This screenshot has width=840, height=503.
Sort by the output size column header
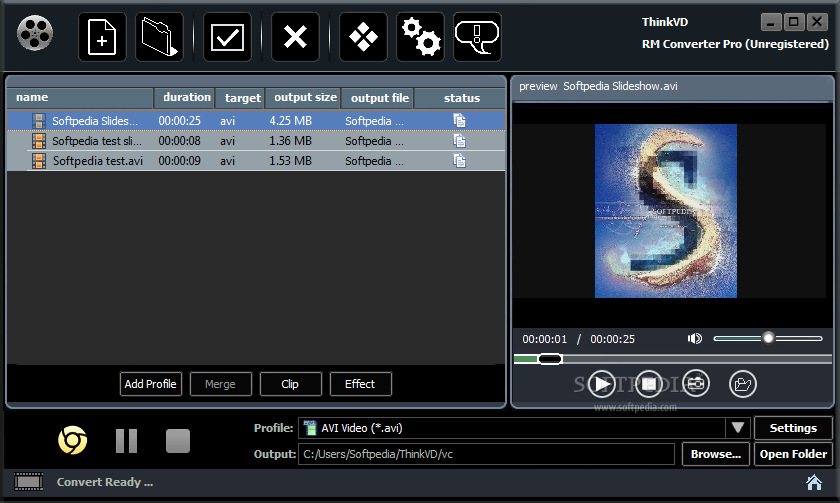303,97
